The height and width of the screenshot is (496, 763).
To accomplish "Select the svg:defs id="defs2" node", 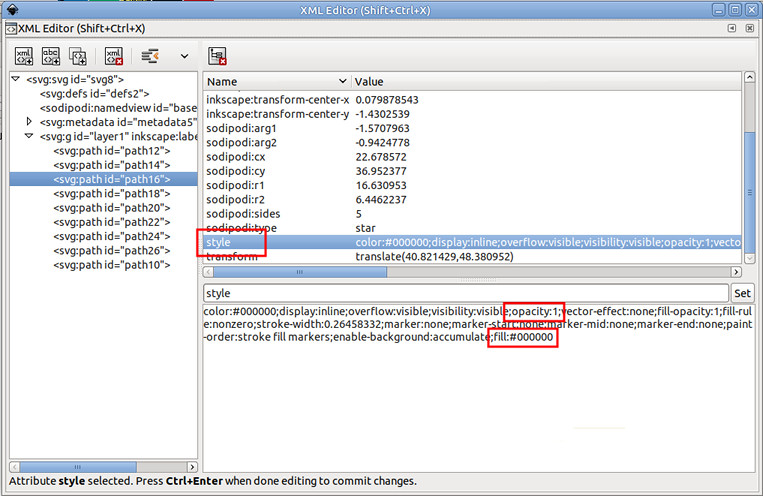I will click(94, 93).
